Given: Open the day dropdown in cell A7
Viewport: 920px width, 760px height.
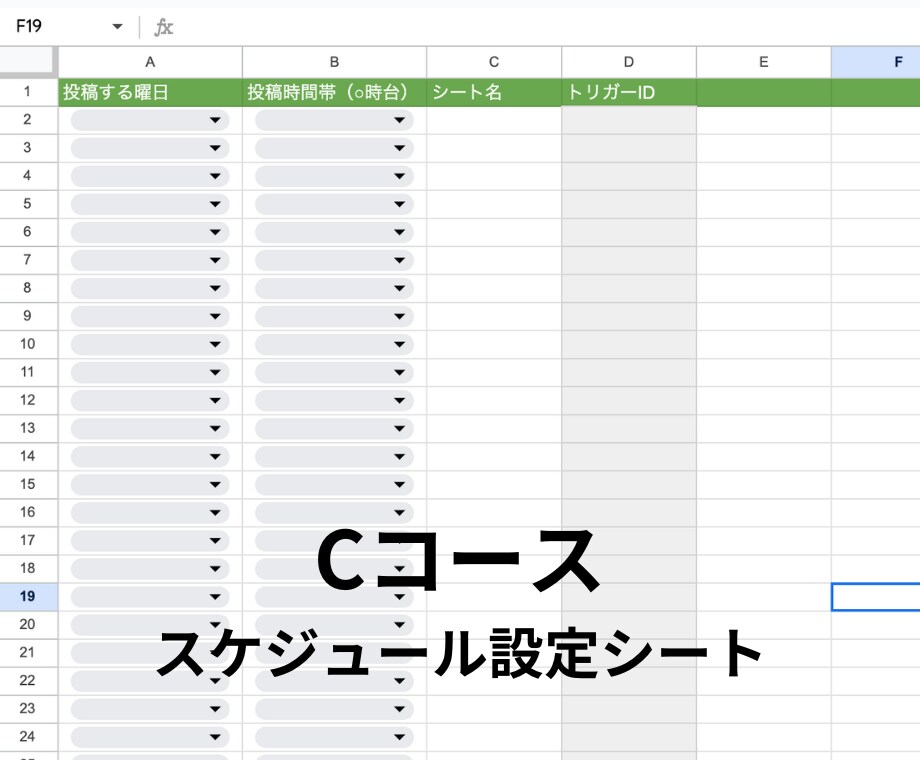Looking at the screenshot, I should pos(215,260).
